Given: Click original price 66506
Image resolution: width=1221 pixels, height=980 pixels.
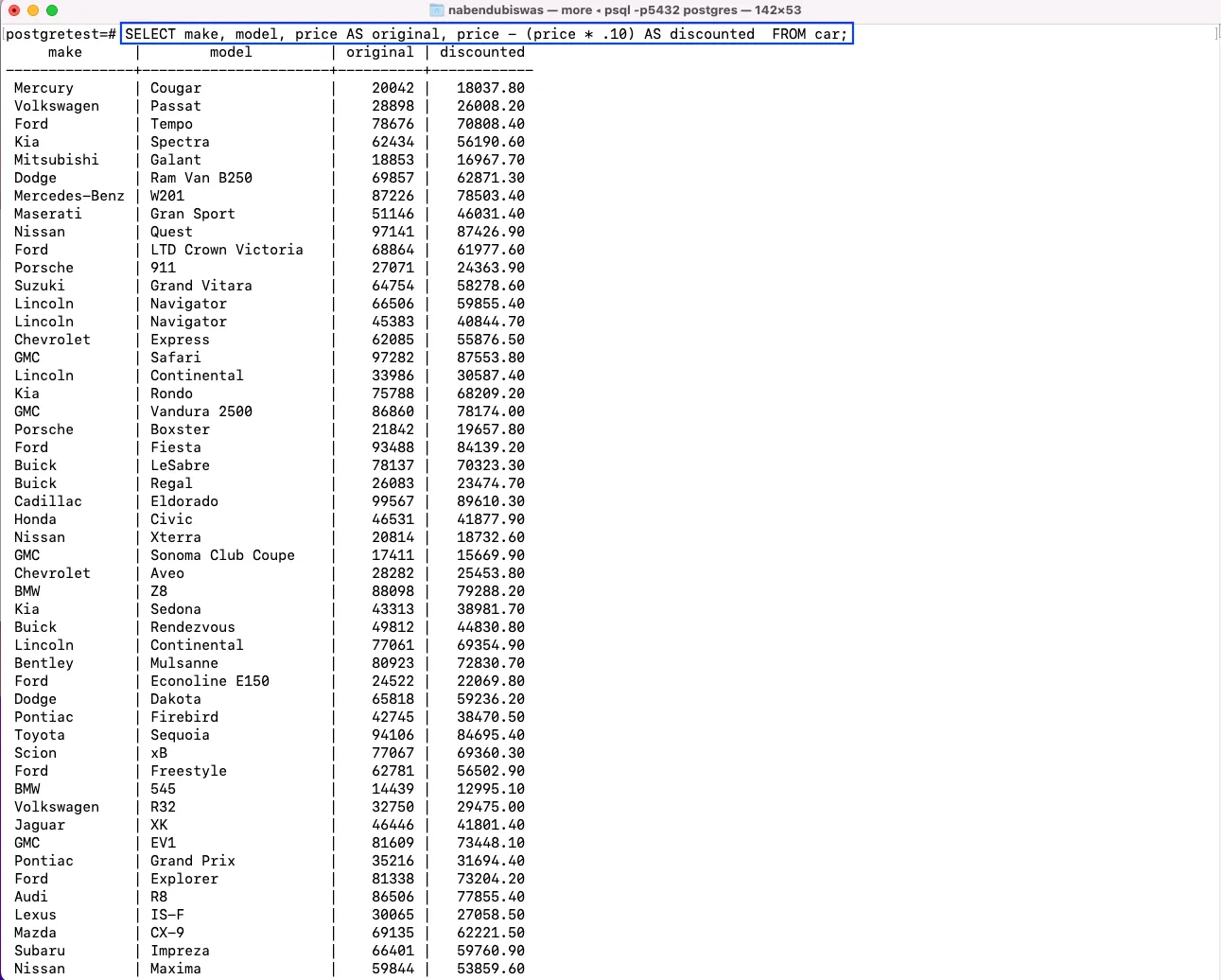Looking at the screenshot, I should click(392, 304).
